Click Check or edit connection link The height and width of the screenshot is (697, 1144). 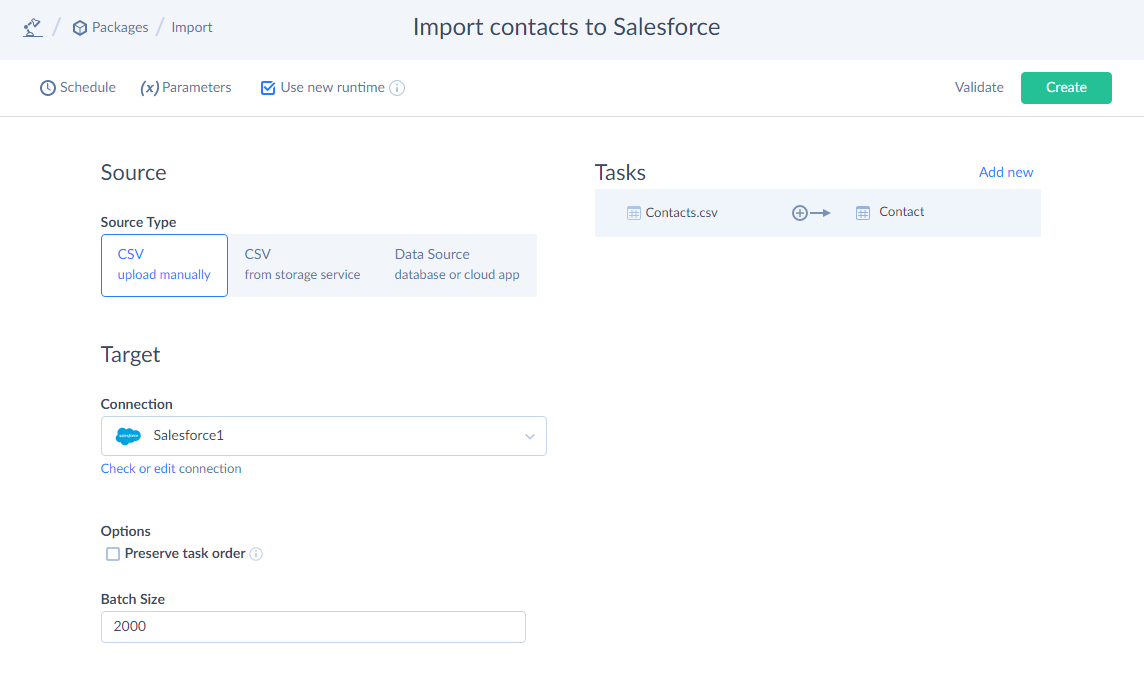pos(138,469)
